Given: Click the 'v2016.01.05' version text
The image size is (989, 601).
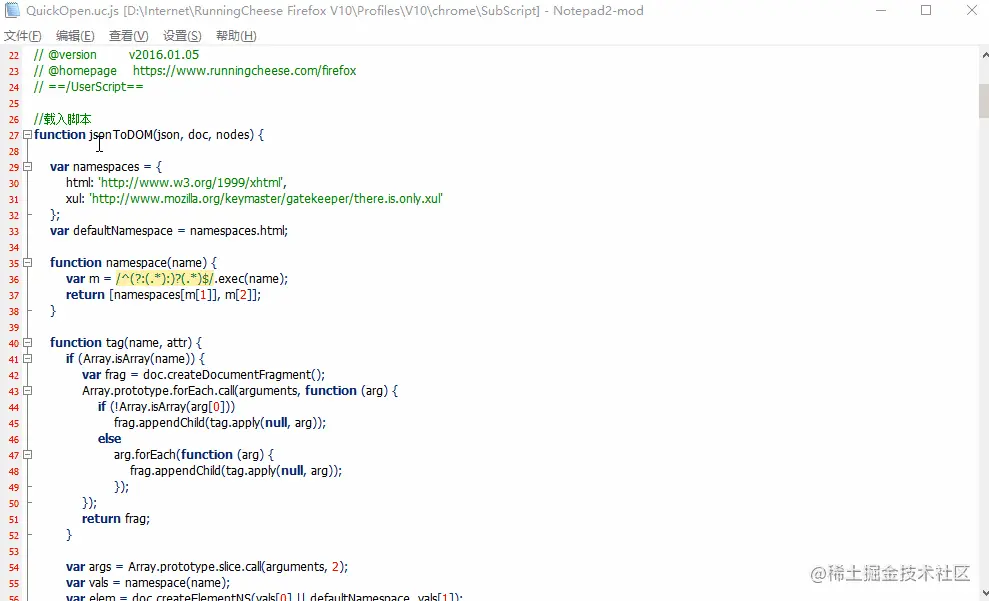Looking at the screenshot, I should point(164,55).
